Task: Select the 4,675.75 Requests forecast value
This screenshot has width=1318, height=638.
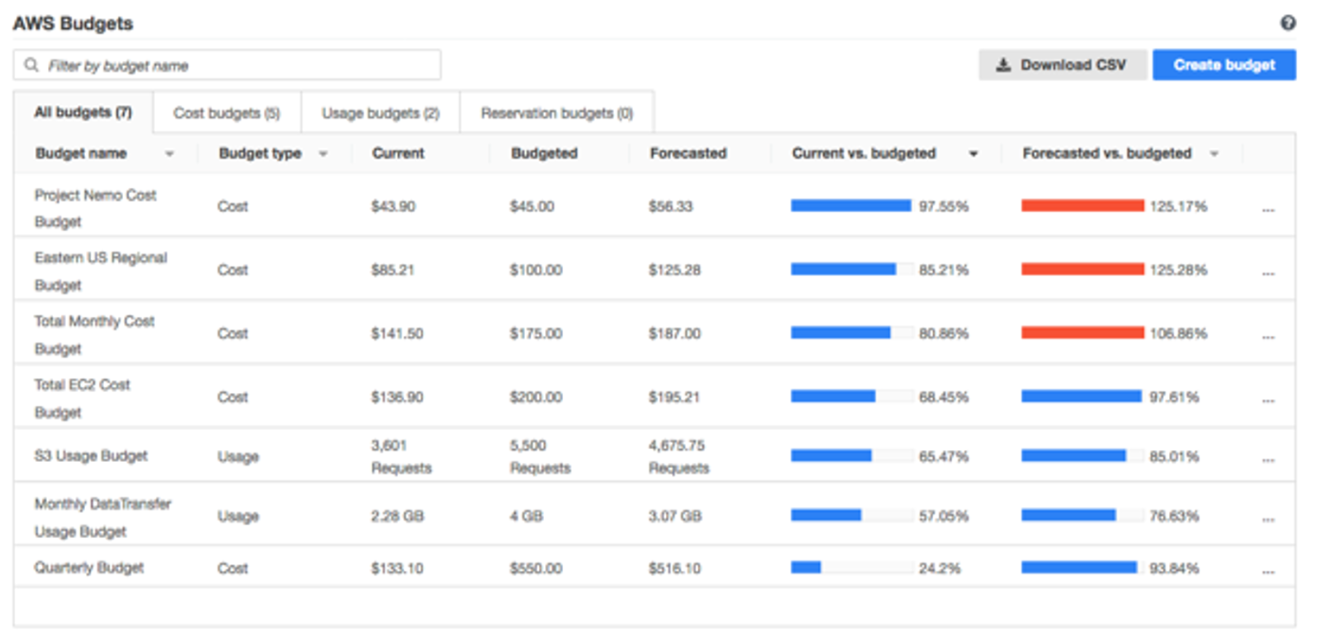Action: click(x=679, y=456)
